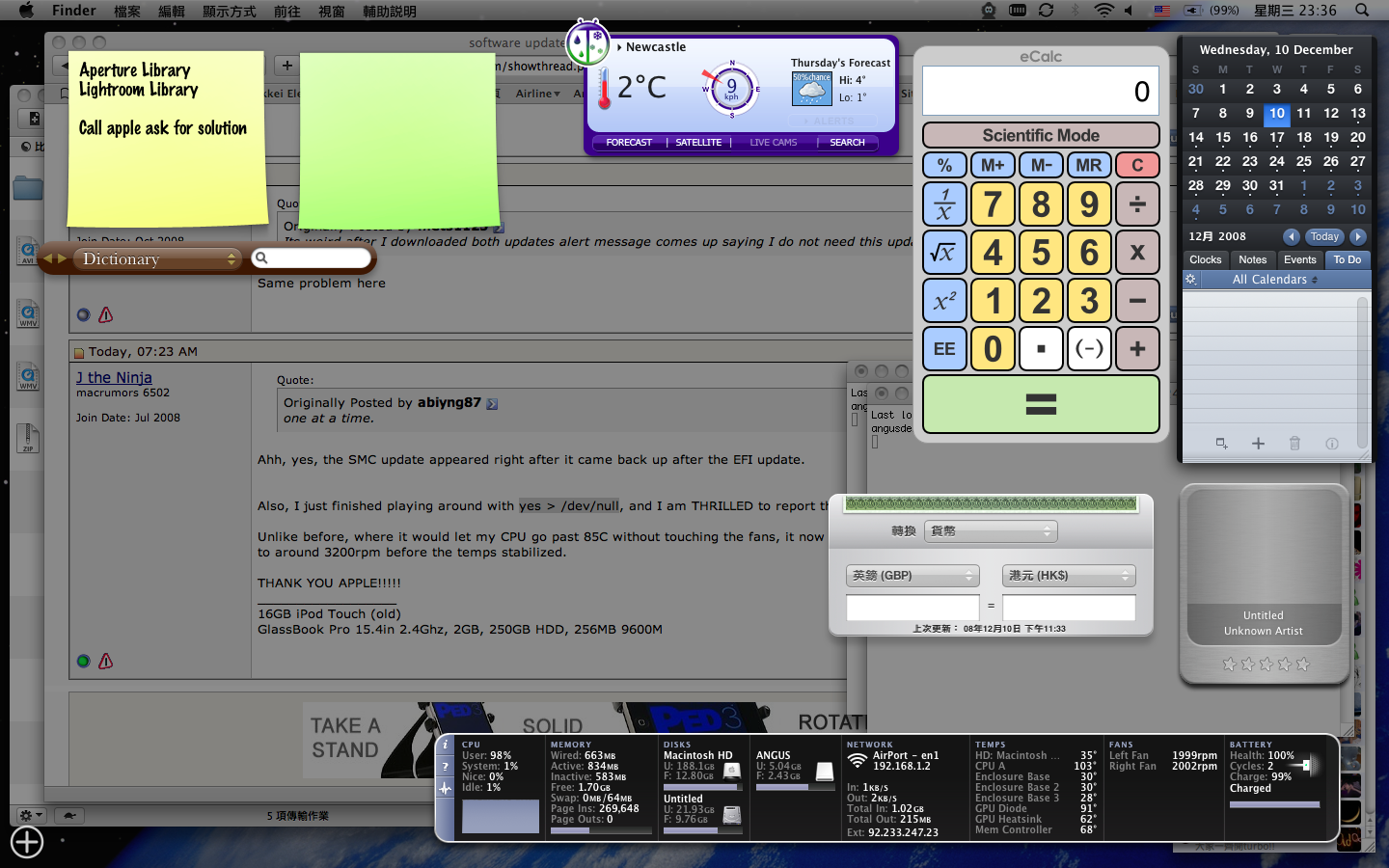Open the 英鎊 (GBP) currency dropdown
The image size is (1389, 868).
(912, 576)
